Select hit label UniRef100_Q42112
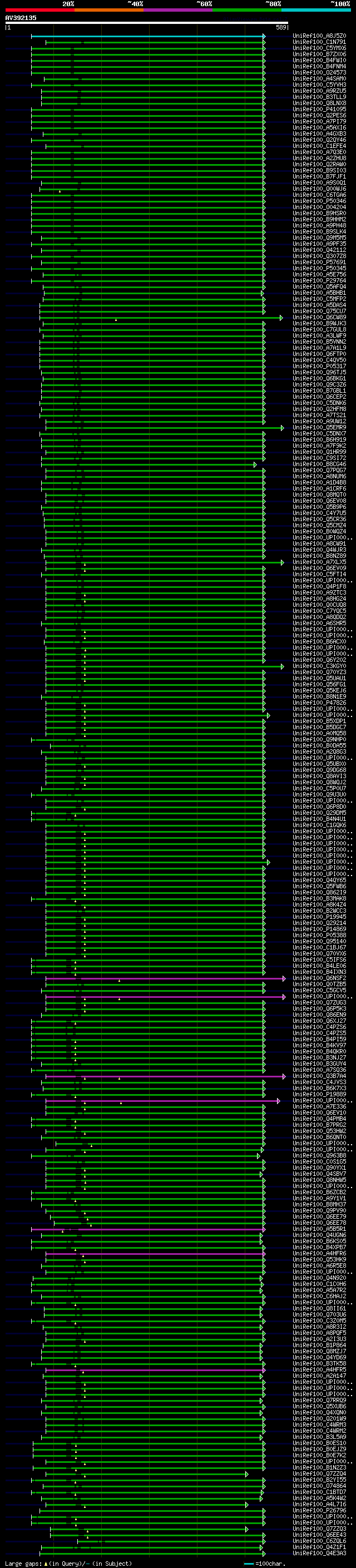This screenshot has height=1568, width=356. tap(319, 250)
